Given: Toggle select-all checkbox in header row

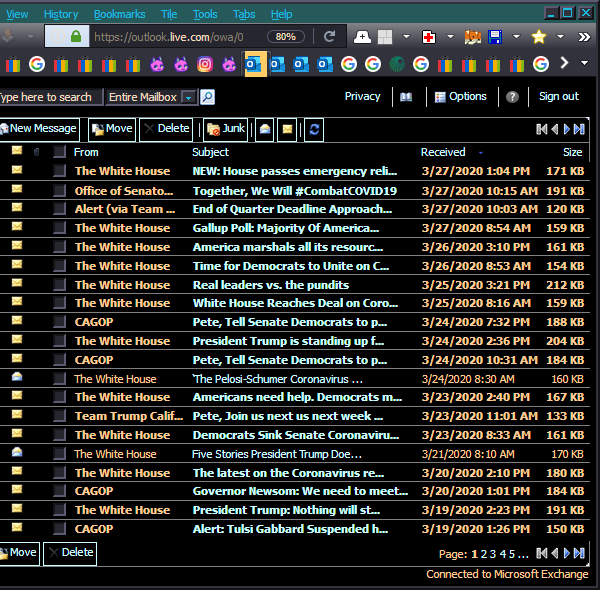Looking at the screenshot, I should pyautogui.click(x=59, y=152).
